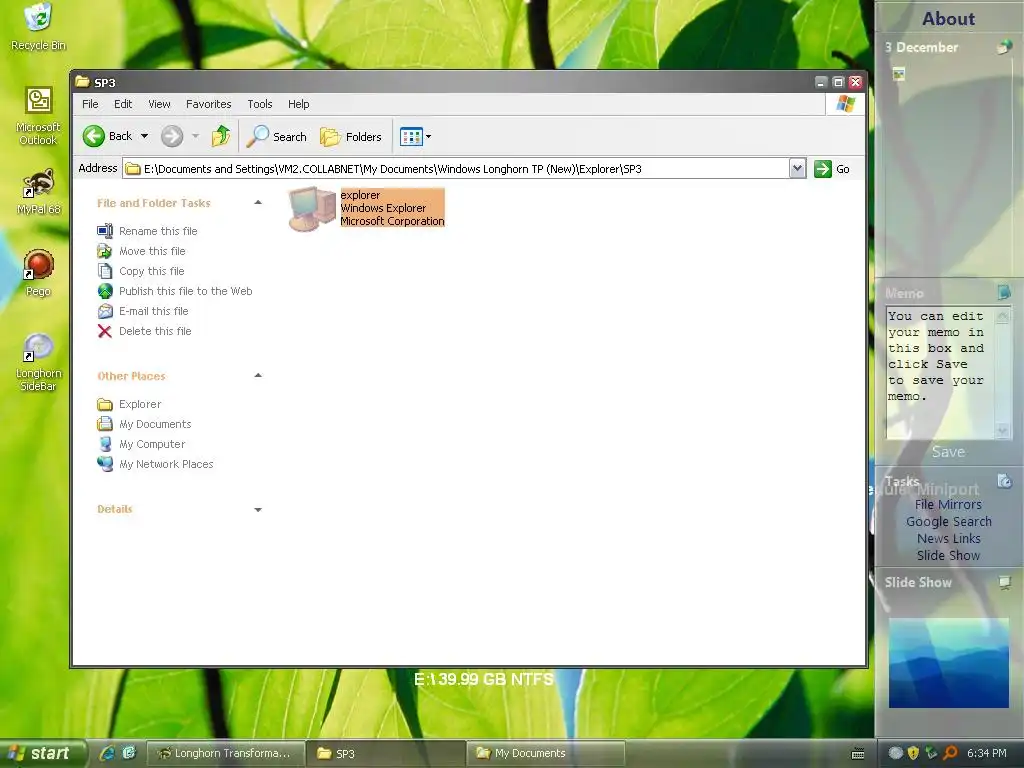
Task: Collapse the Other Places section
Action: tap(258, 376)
